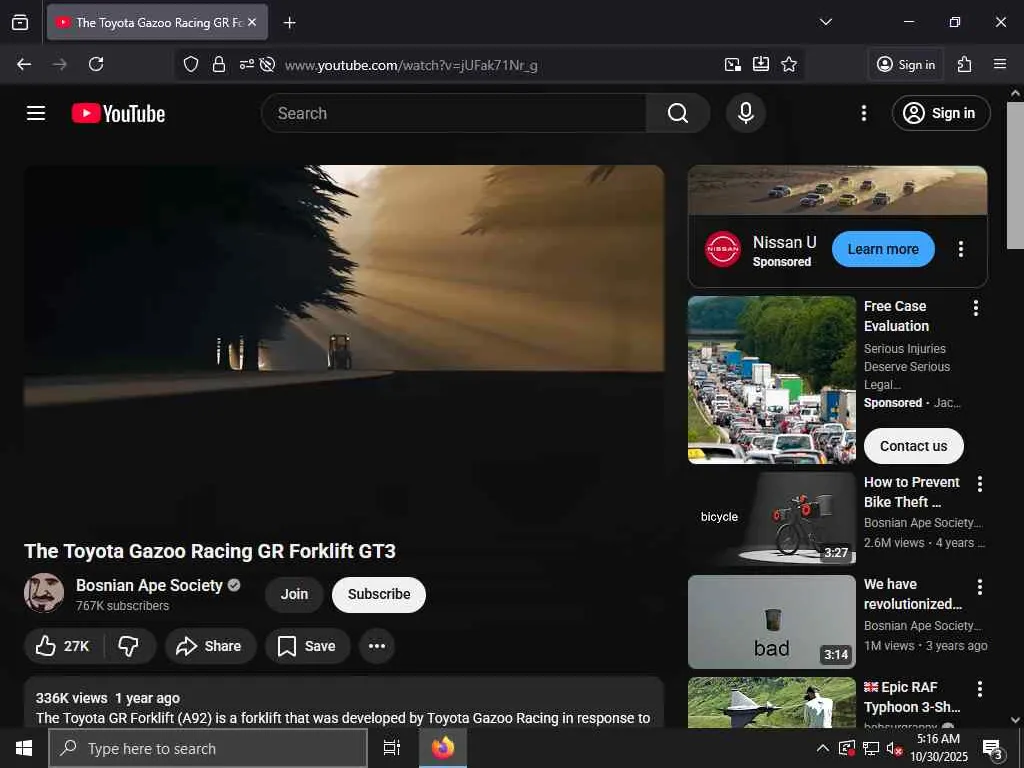View site security padlock info
This screenshot has width=1024, height=768.
click(219, 65)
